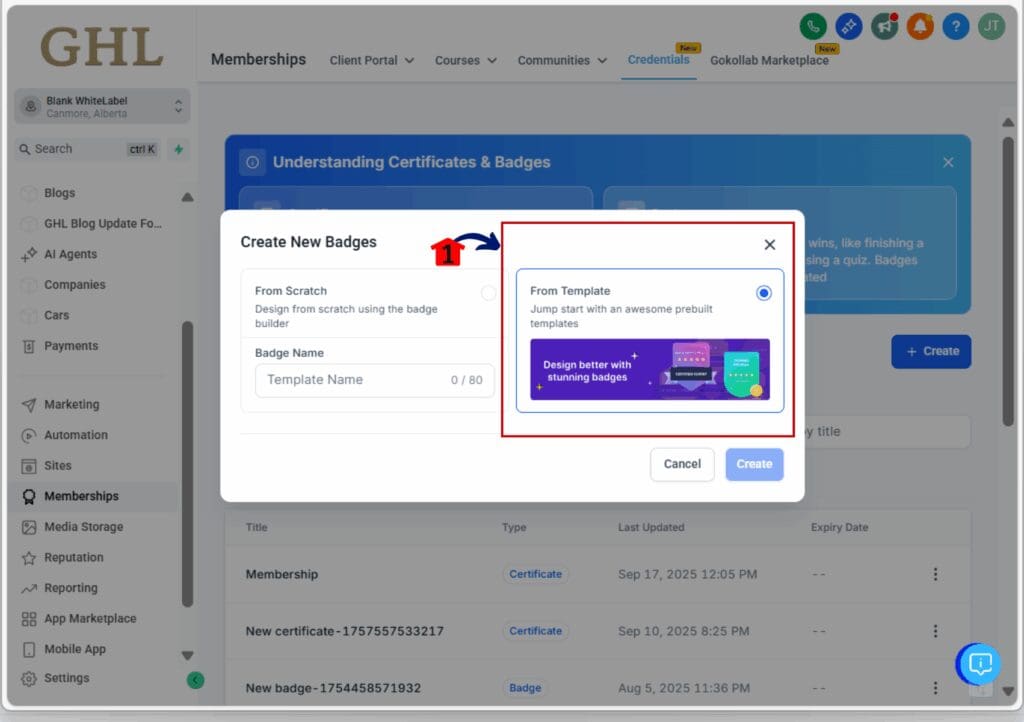Select the From Template radio button
Screen dimensions: 1024x722
tap(764, 293)
